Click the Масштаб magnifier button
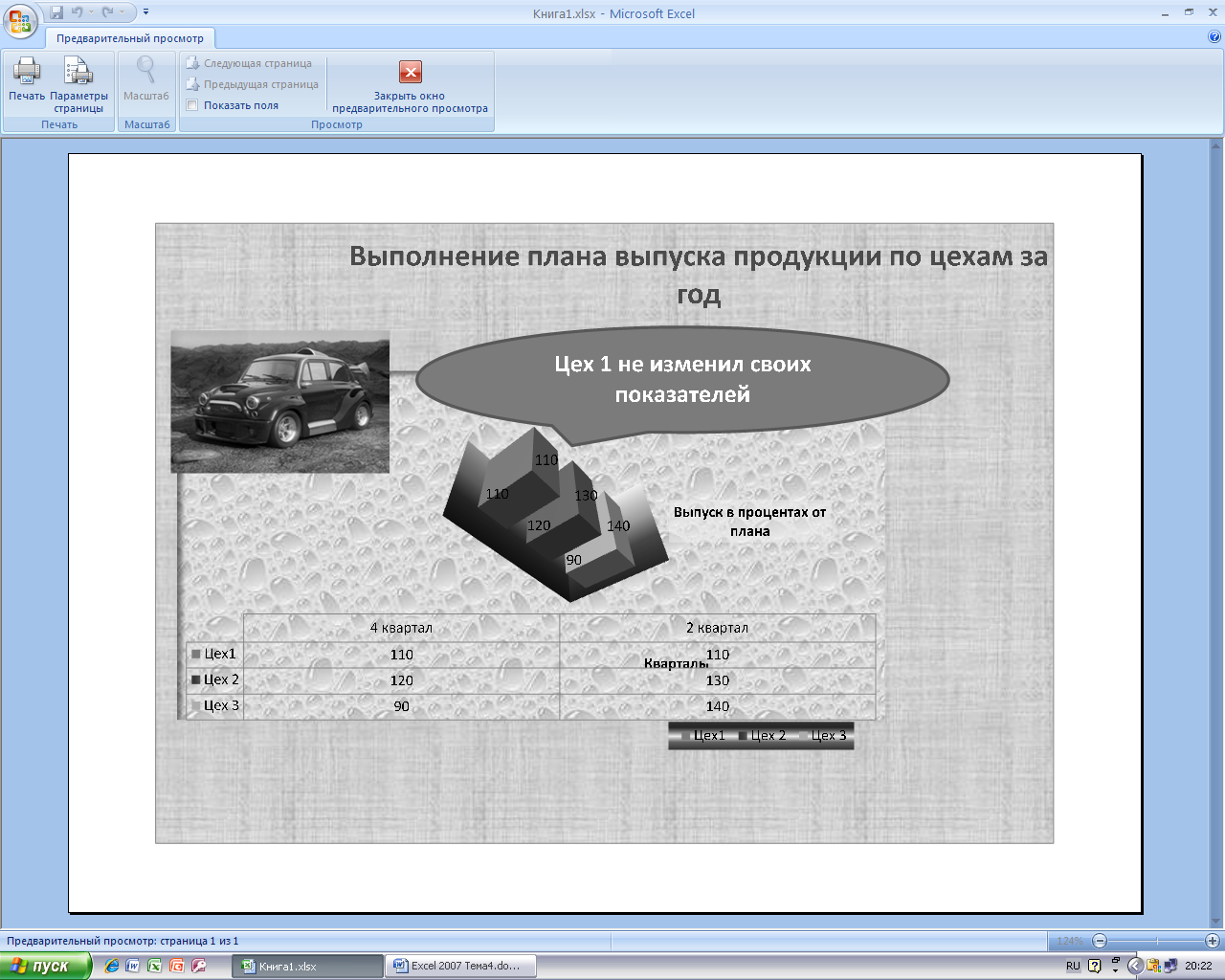This screenshot has width=1225, height=980. point(145,79)
